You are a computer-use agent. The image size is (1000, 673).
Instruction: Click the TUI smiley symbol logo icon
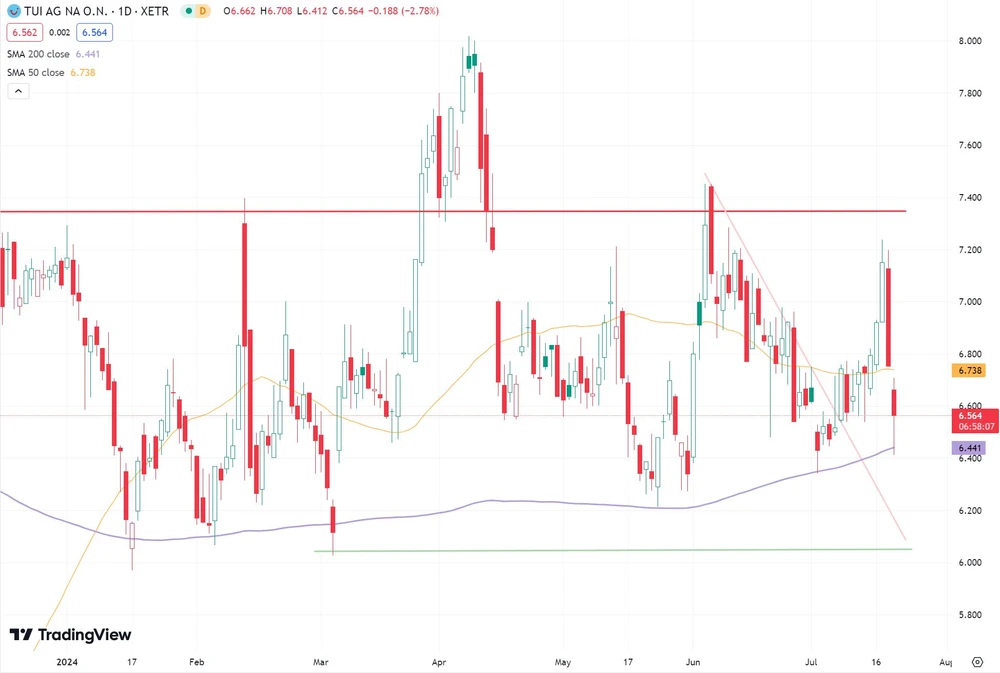pos(14,10)
